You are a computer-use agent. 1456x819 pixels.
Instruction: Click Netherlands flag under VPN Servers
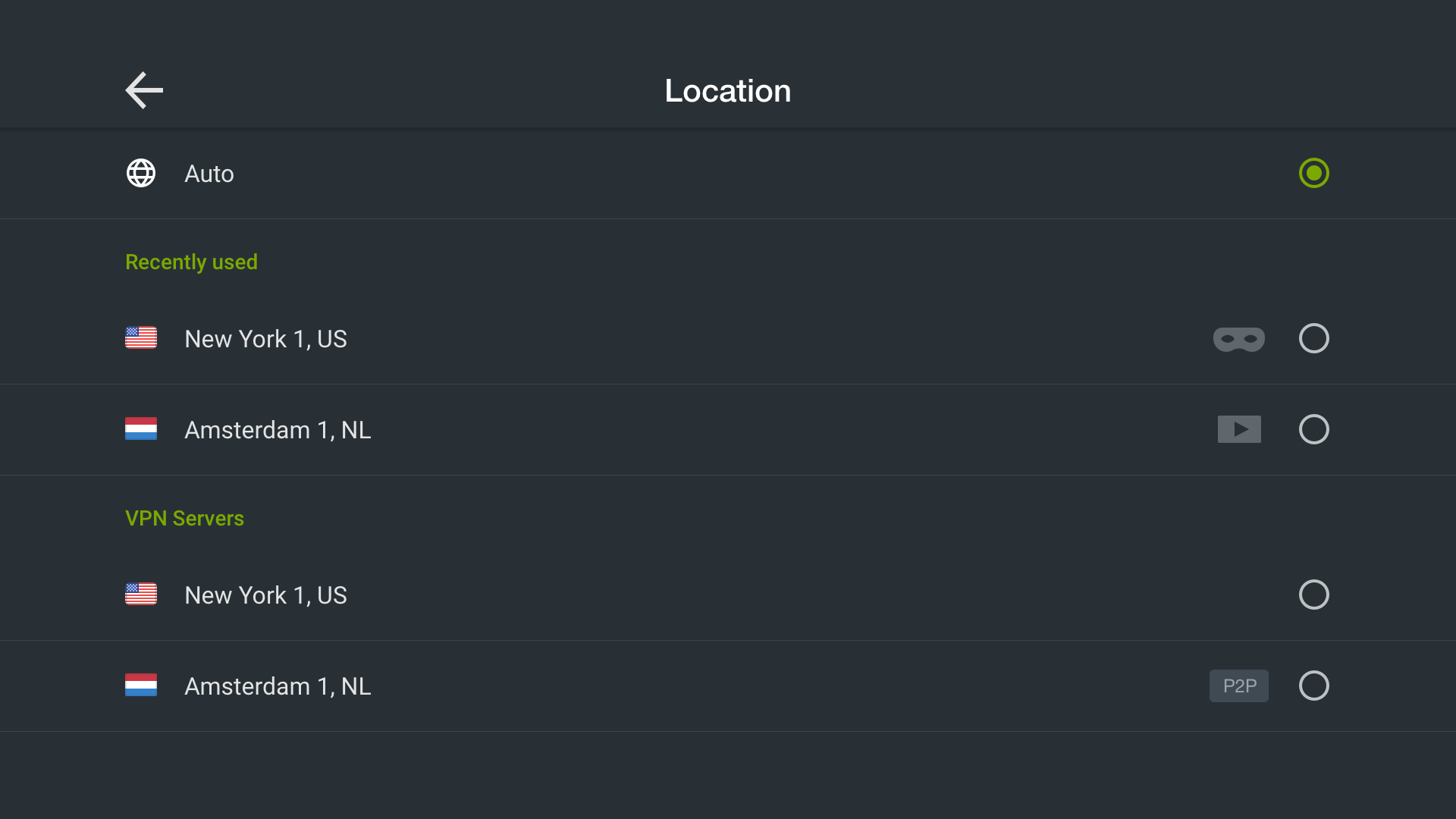tap(141, 686)
